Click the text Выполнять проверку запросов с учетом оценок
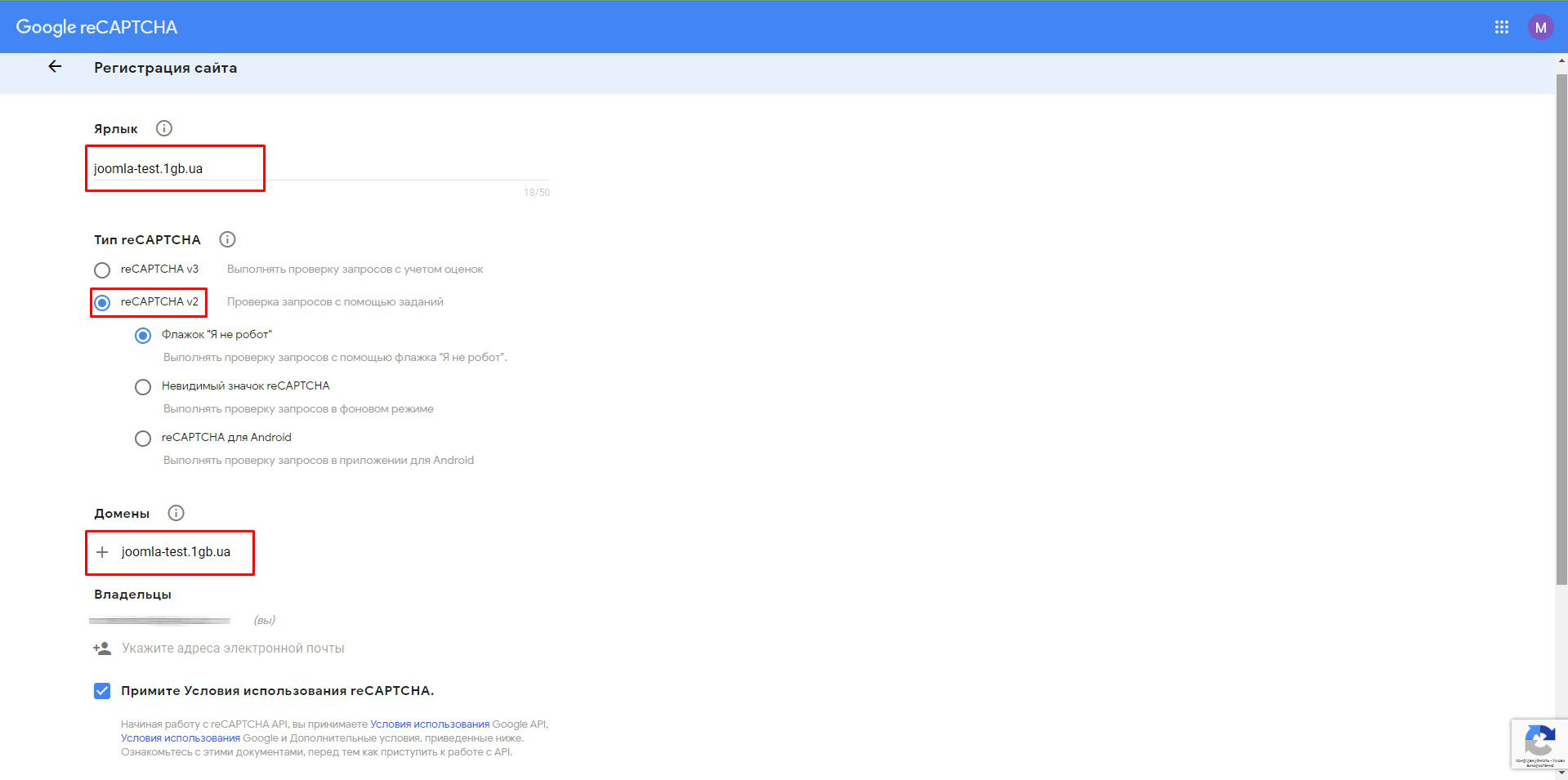The width and height of the screenshot is (1568, 780). (355, 270)
